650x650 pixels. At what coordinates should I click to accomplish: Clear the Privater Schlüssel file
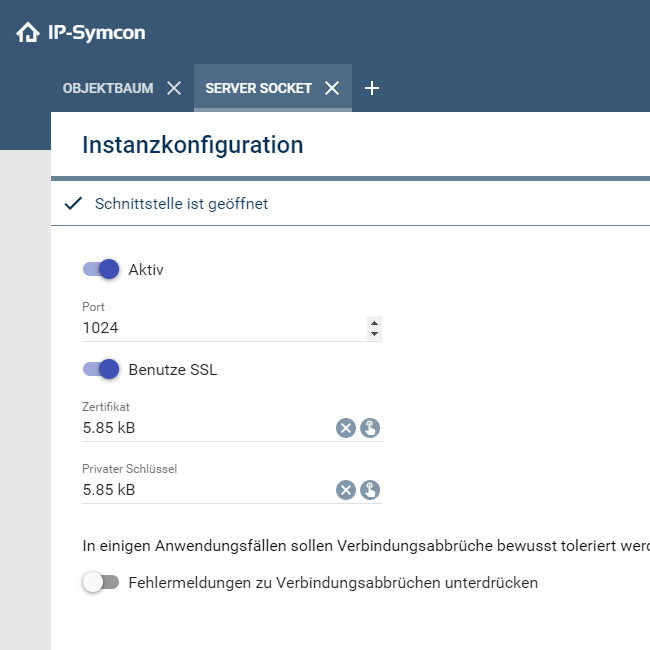[x=346, y=490]
